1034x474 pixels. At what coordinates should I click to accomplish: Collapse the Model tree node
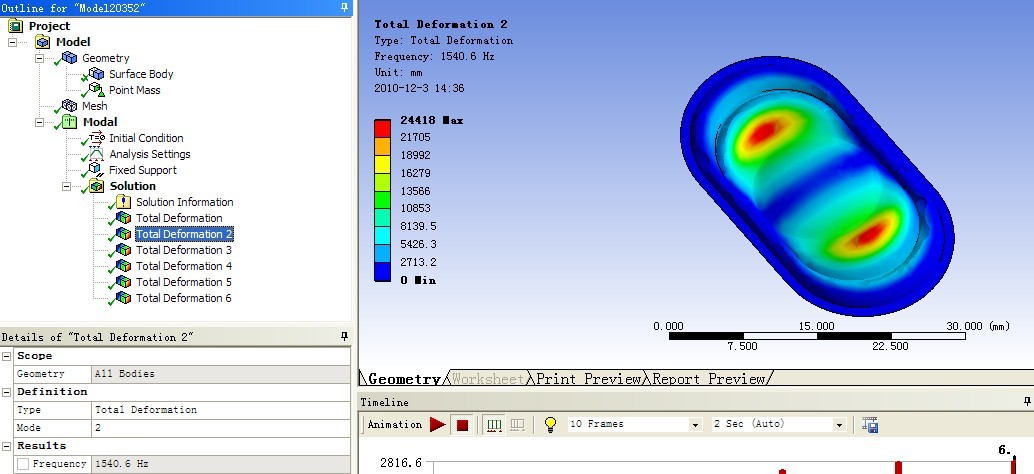13,42
